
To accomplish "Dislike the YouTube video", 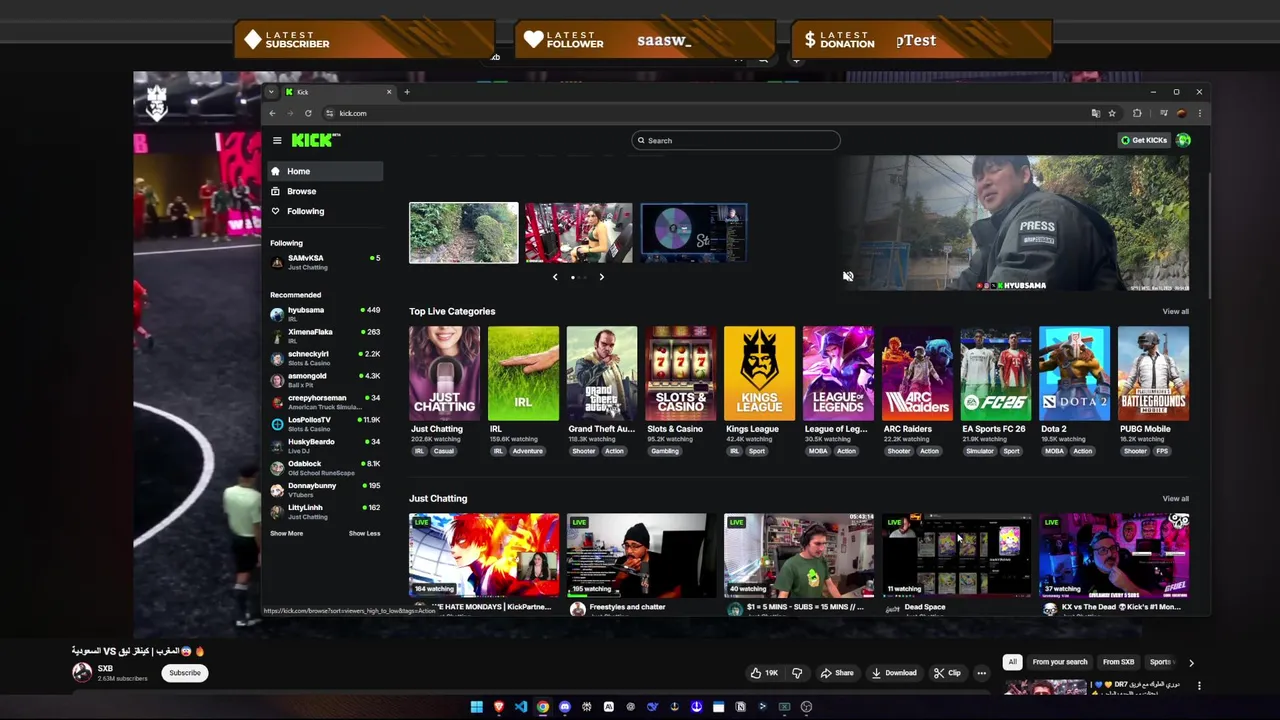I will [797, 673].
